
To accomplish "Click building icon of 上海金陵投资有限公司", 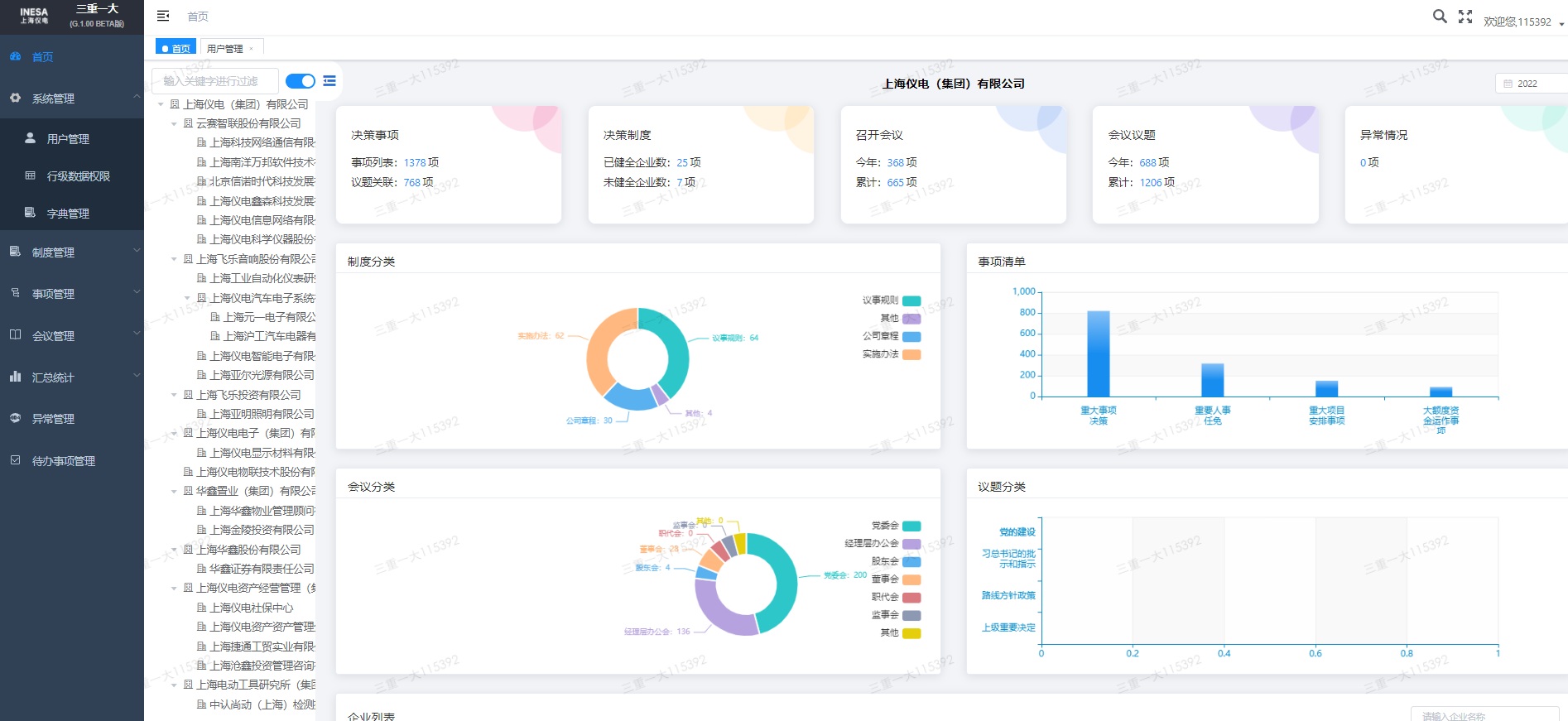I will tap(201, 530).
